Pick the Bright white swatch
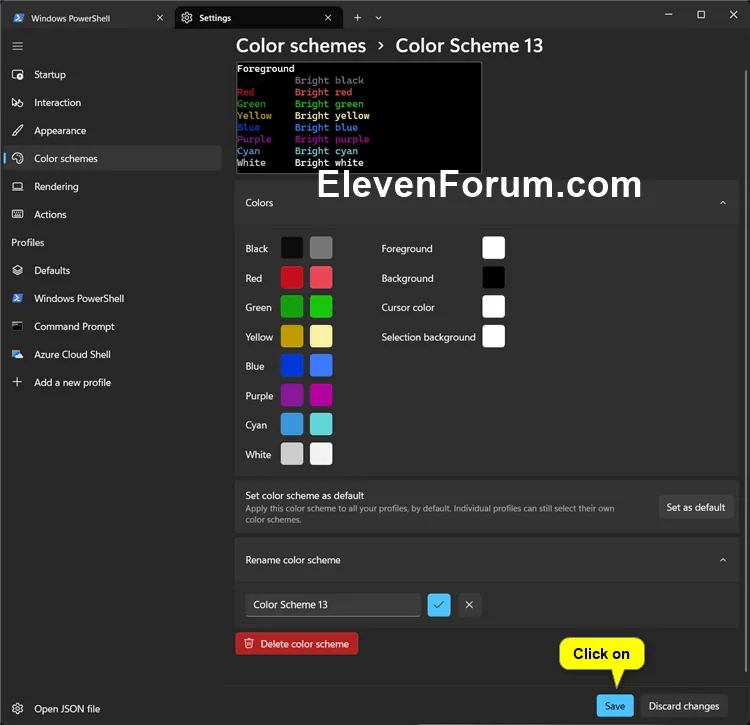 click(321, 454)
